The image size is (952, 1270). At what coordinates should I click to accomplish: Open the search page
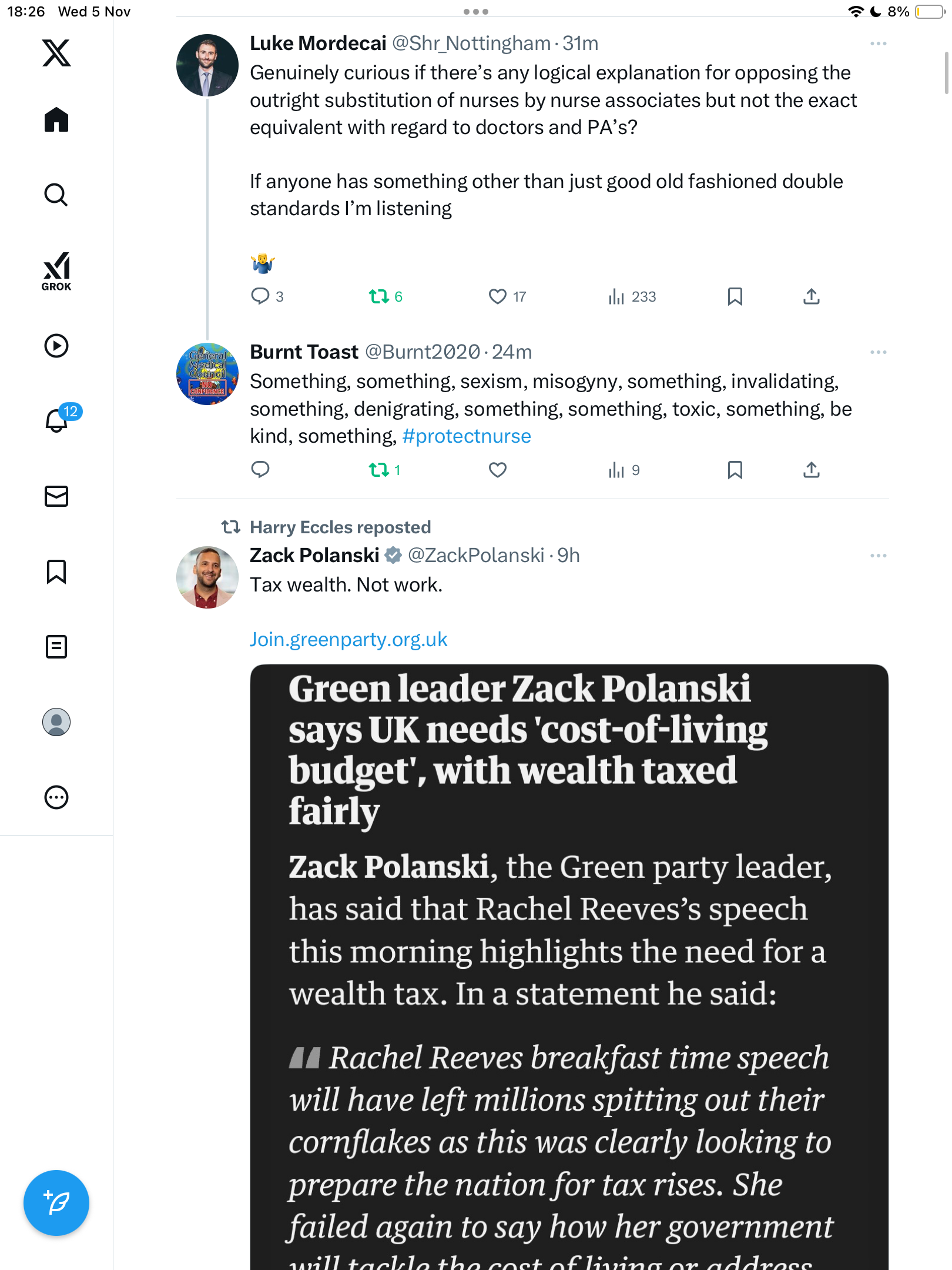click(x=56, y=195)
